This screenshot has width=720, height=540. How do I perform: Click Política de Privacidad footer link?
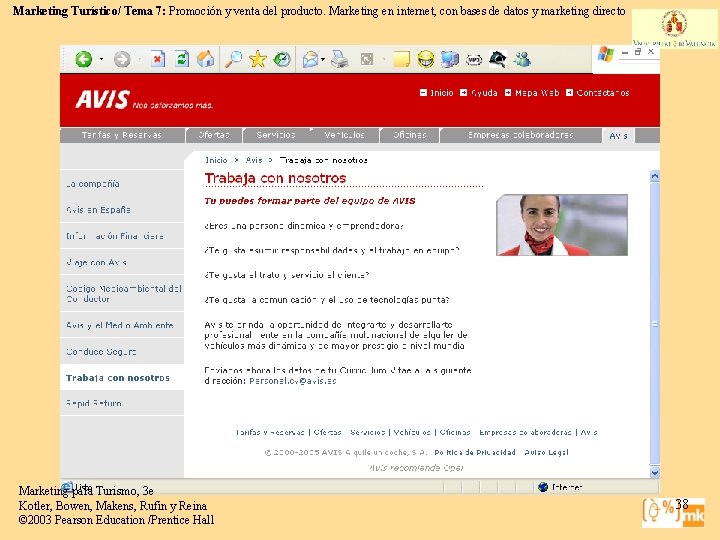coord(475,452)
